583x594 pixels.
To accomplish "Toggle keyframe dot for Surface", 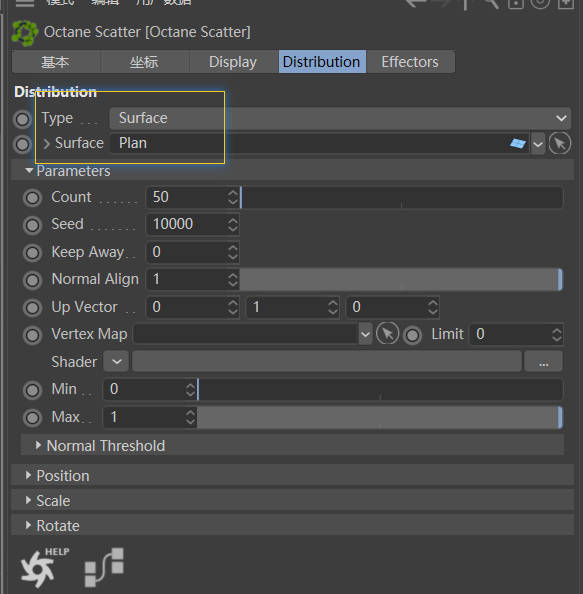I will (x=22, y=144).
